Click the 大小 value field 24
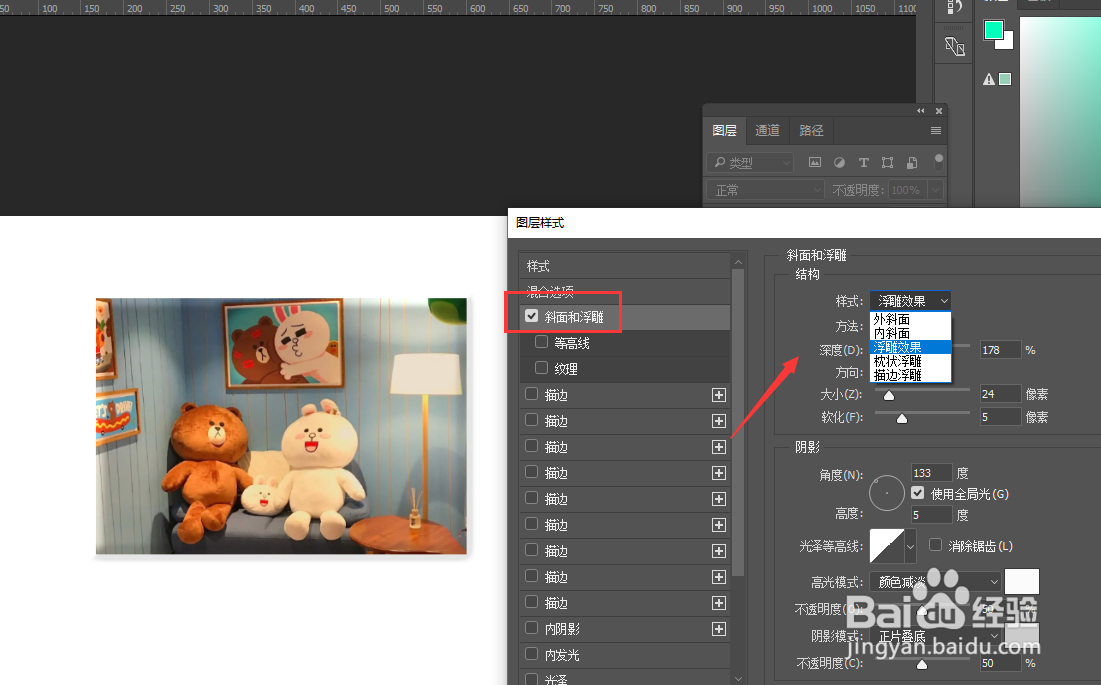Image resolution: width=1101 pixels, height=685 pixels. [x=1001, y=394]
